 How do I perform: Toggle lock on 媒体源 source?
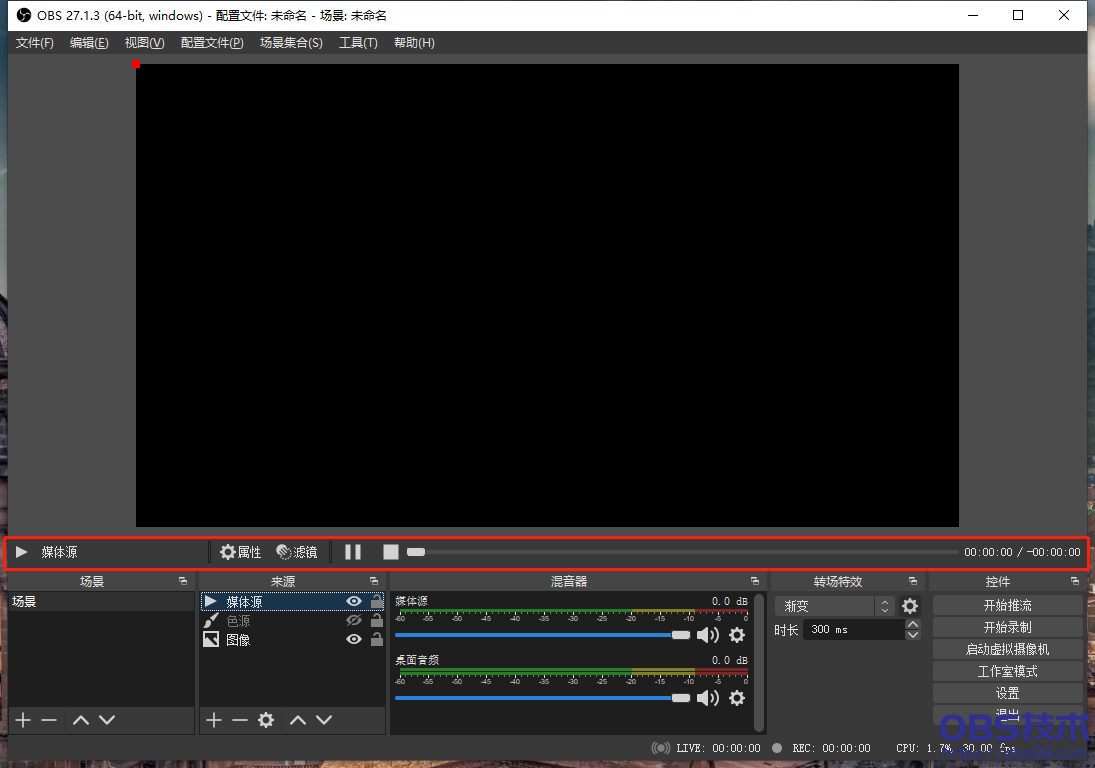click(x=376, y=600)
